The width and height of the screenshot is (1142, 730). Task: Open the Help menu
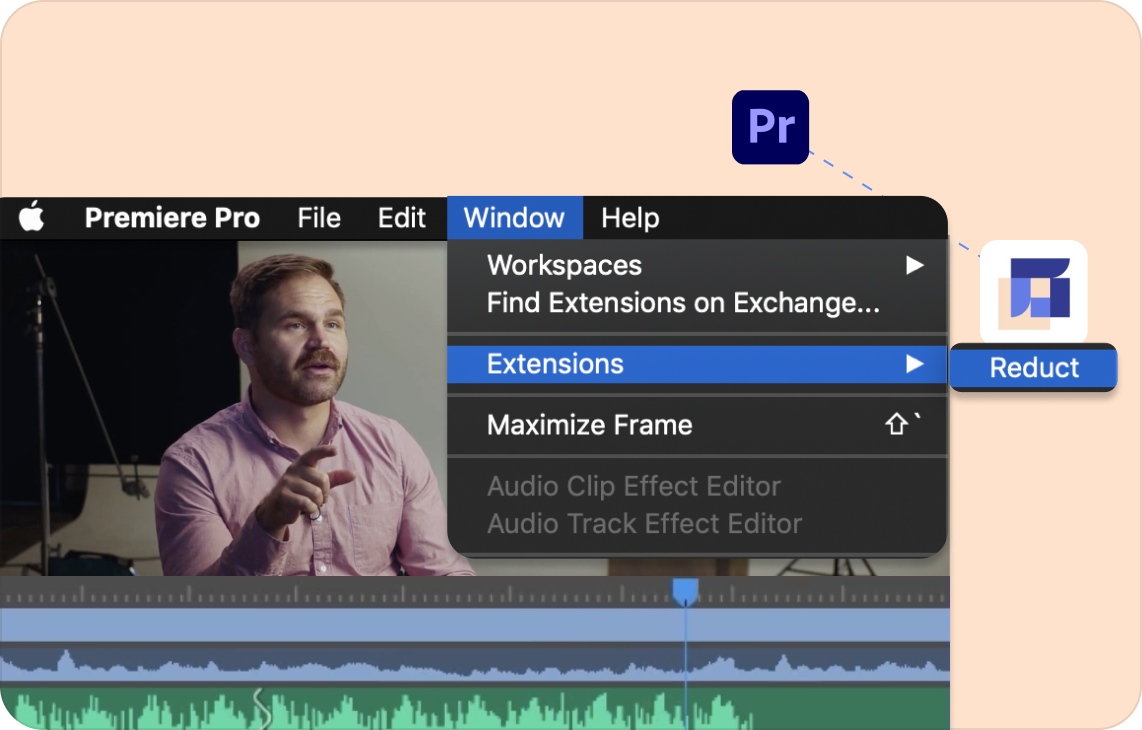point(630,218)
